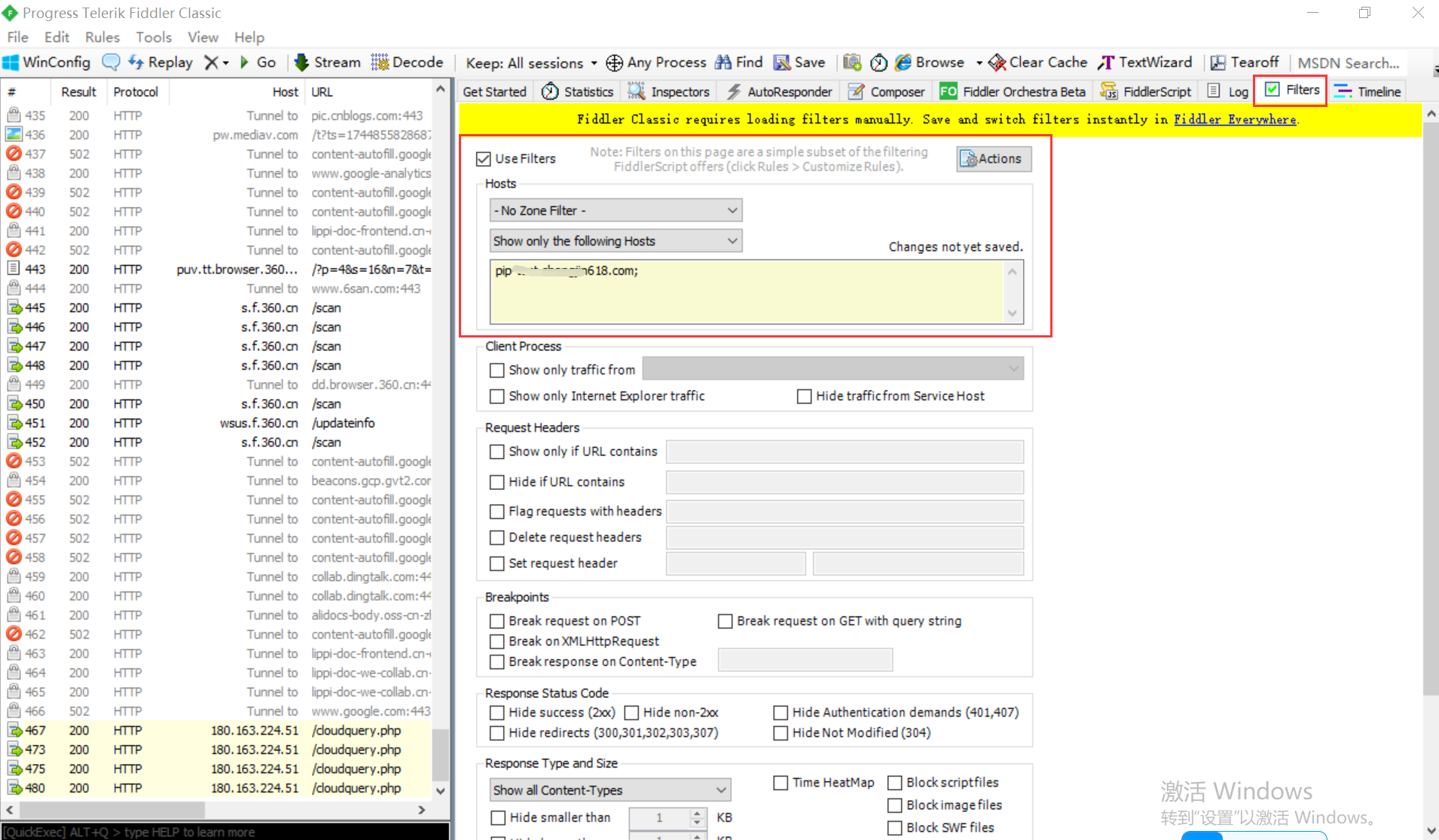Image resolution: width=1439 pixels, height=840 pixels.
Task: Resume with the Go arrow
Action: tap(258, 63)
